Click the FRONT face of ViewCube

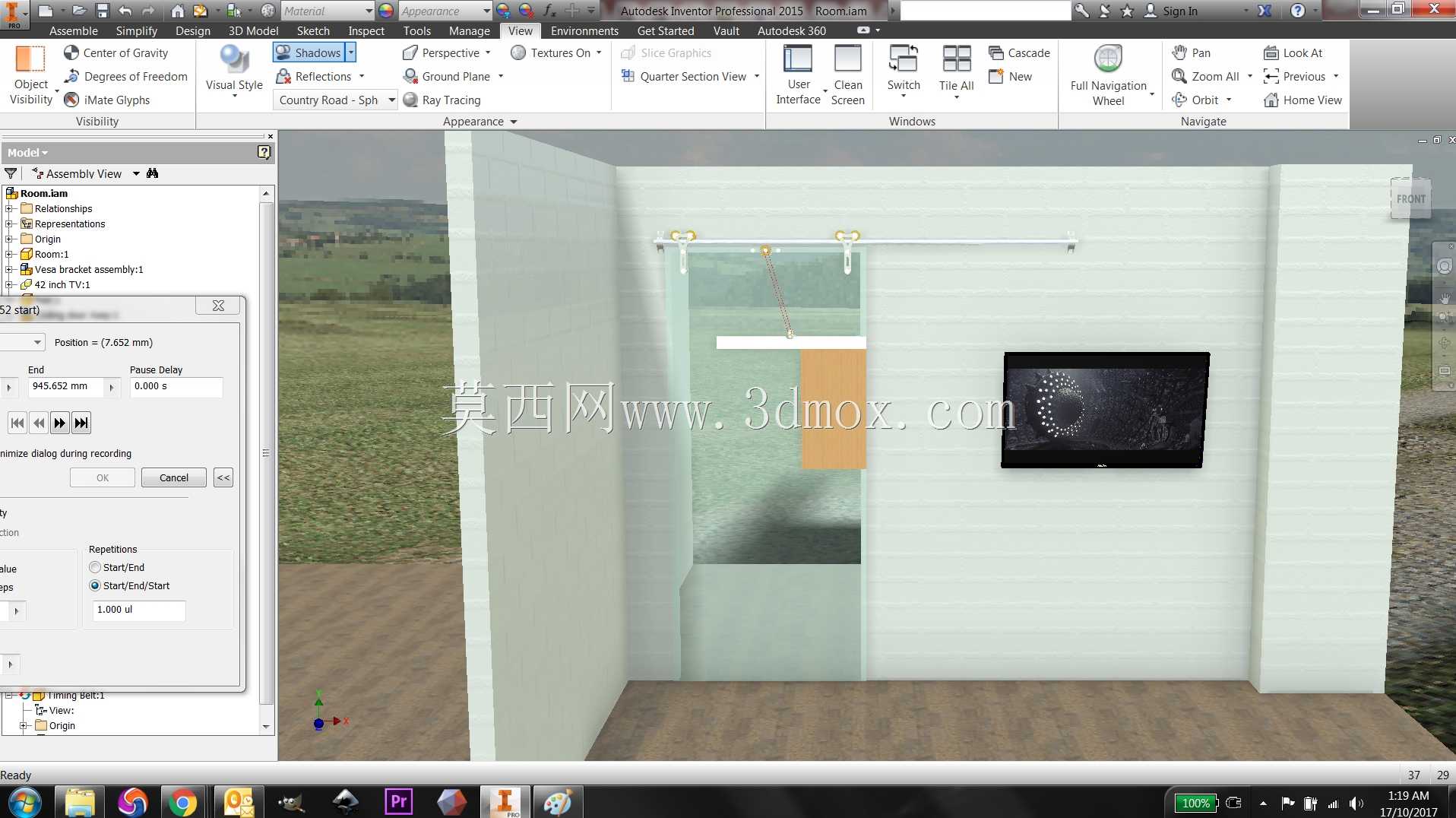coord(1410,198)
